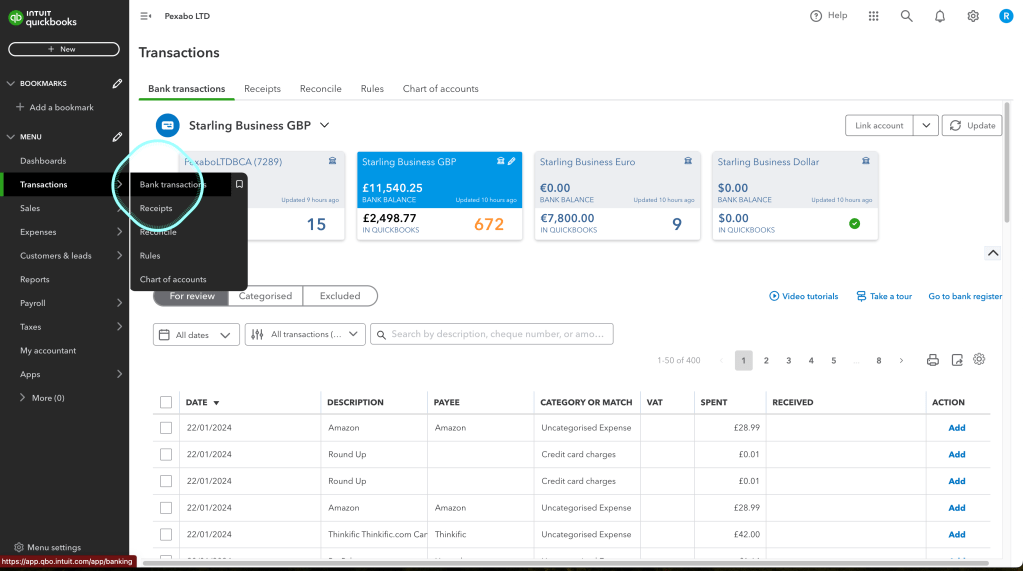The image size is (1023, 571).
Task: Collapse the BOOKMARKS section
Action: pyautogui.click(x=10, y=84)
